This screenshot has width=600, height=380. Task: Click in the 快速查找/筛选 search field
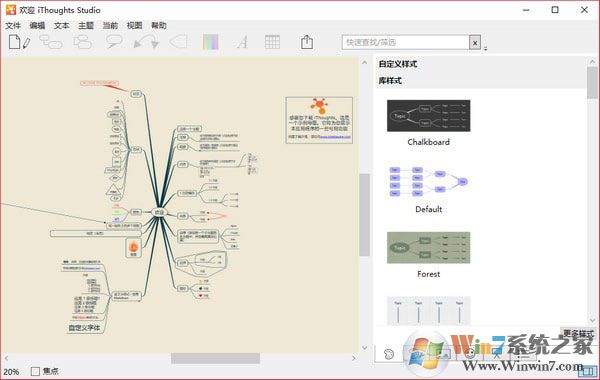[x=406, y=42]
